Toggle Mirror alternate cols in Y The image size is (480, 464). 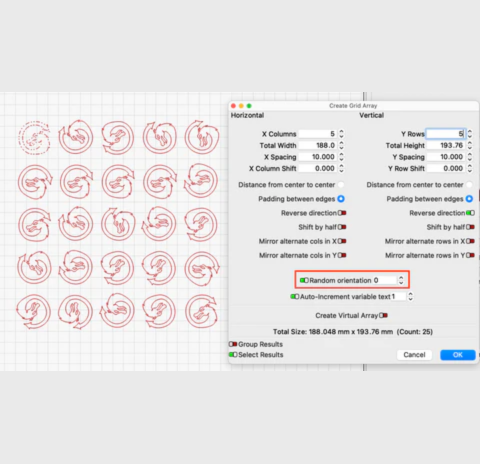point(342,255)
